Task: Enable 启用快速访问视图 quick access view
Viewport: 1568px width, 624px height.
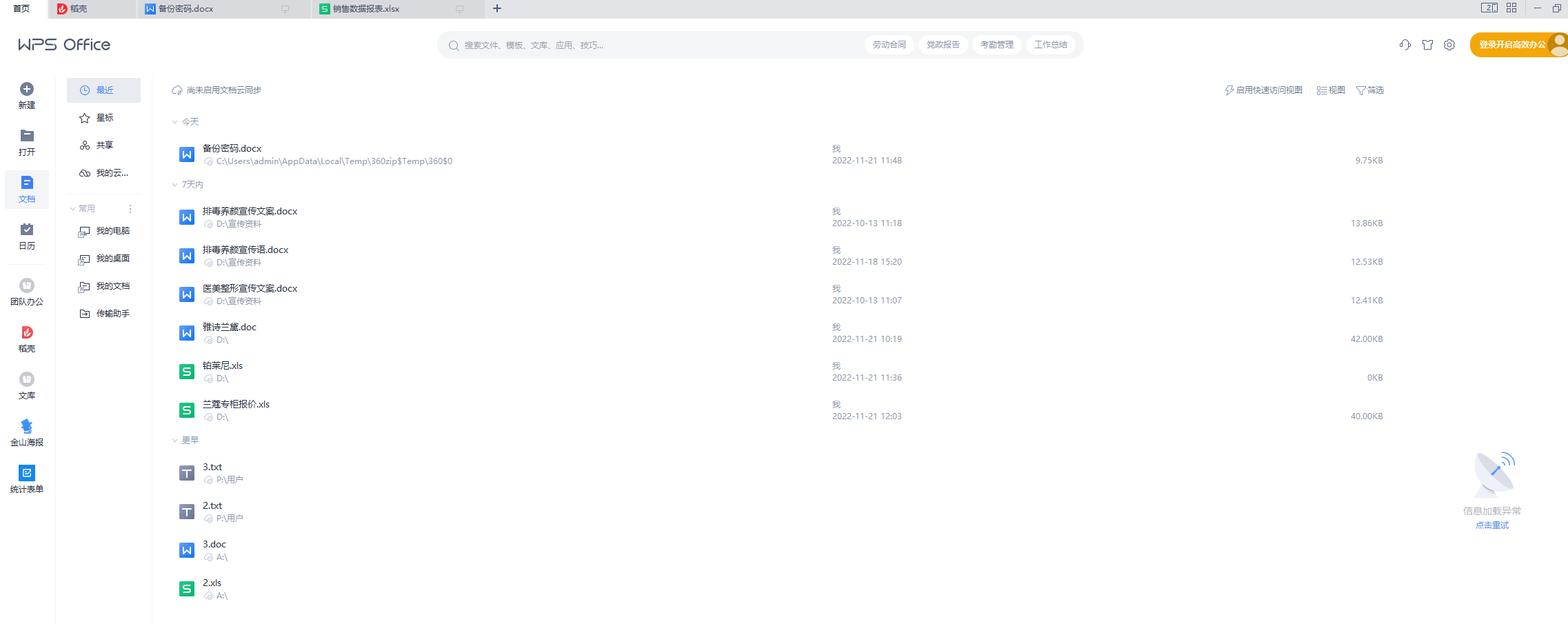Action: point(1263,90)
